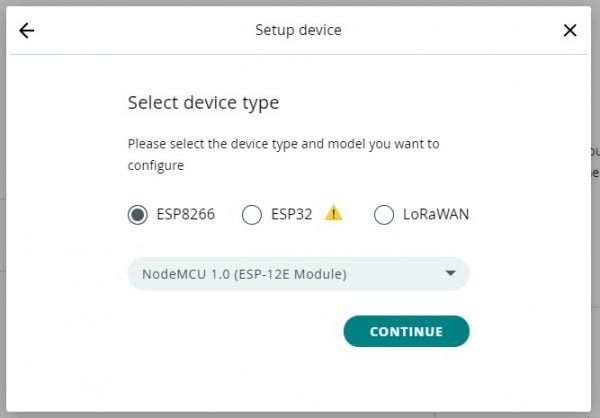
Task: Click the header divider line under title
Action: 298,54
